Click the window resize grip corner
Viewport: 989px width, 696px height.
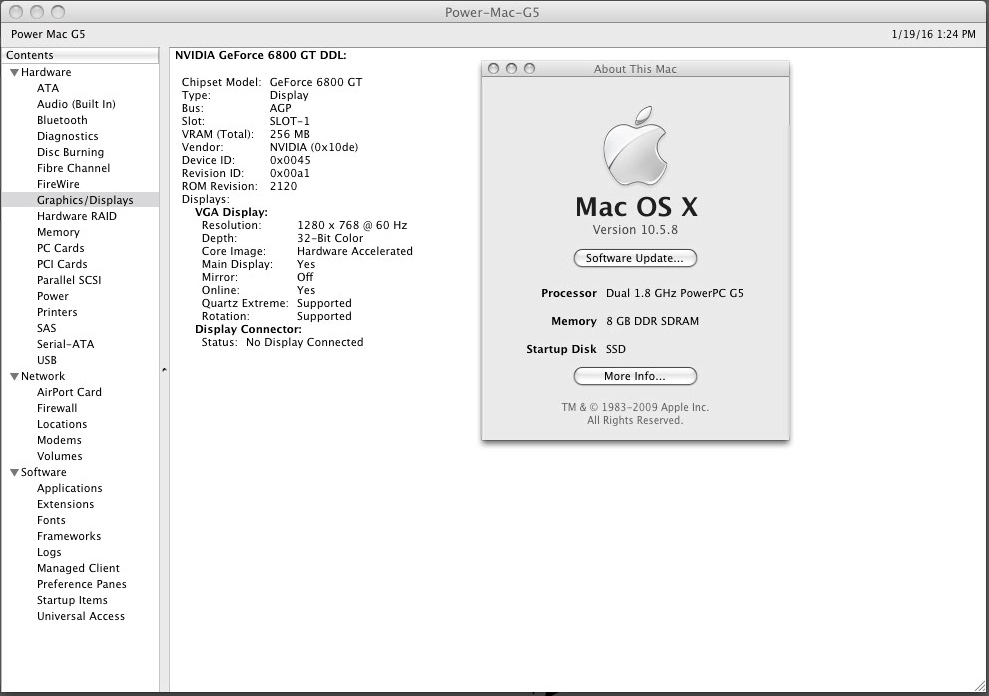point(981,685)
